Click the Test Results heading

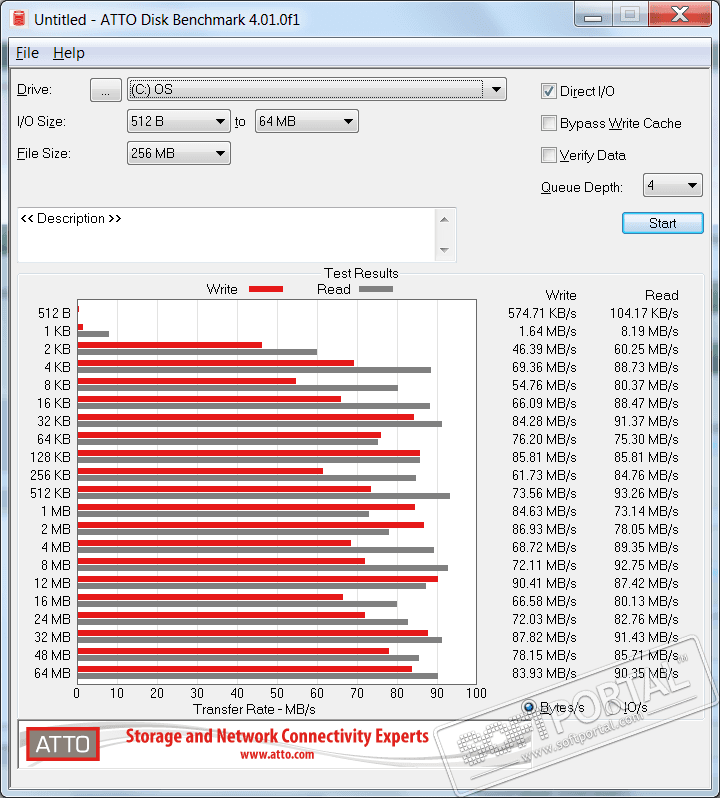tap(361, 273)
